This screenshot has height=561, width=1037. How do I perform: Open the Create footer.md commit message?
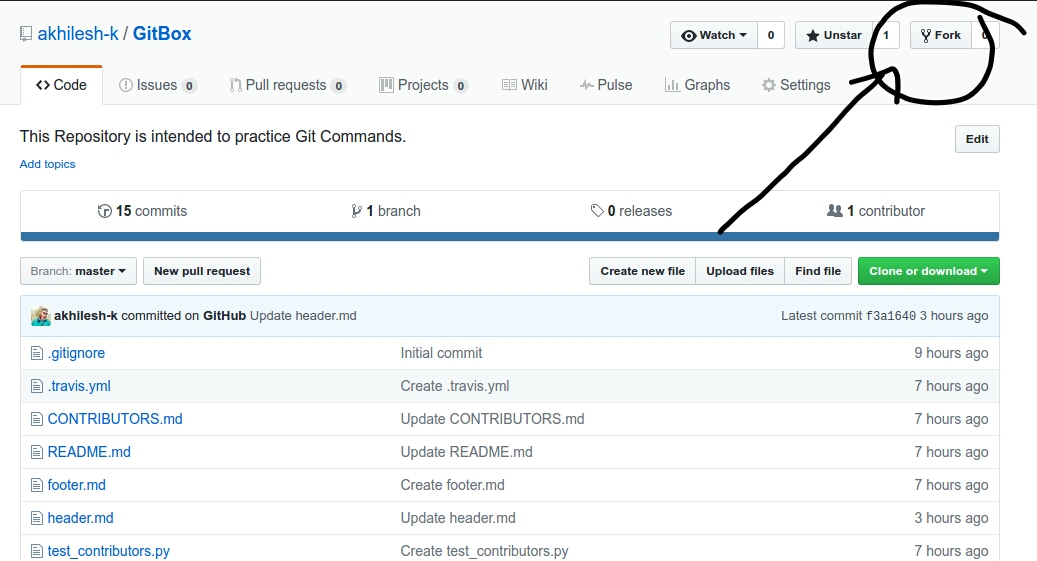[452, 486]
